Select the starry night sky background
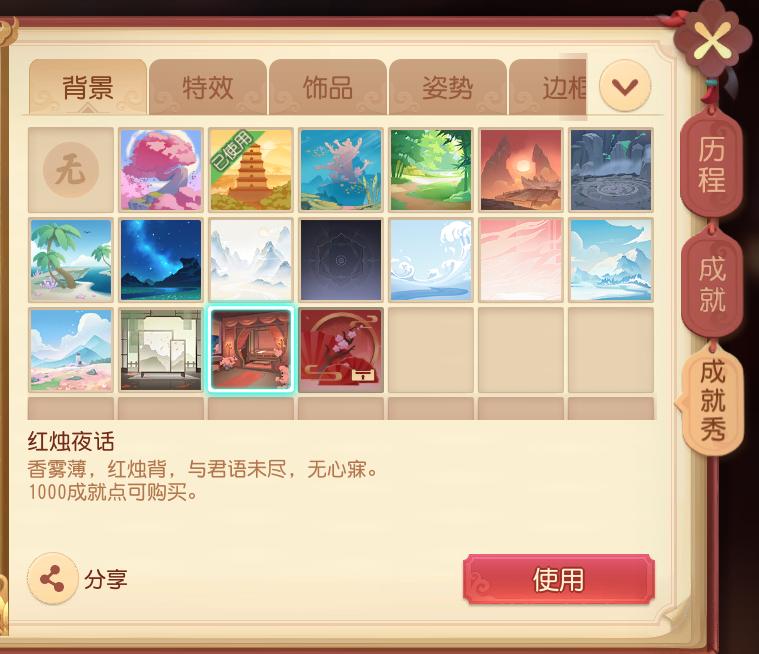This screenshot has height=654, width=759. (161, 260)
